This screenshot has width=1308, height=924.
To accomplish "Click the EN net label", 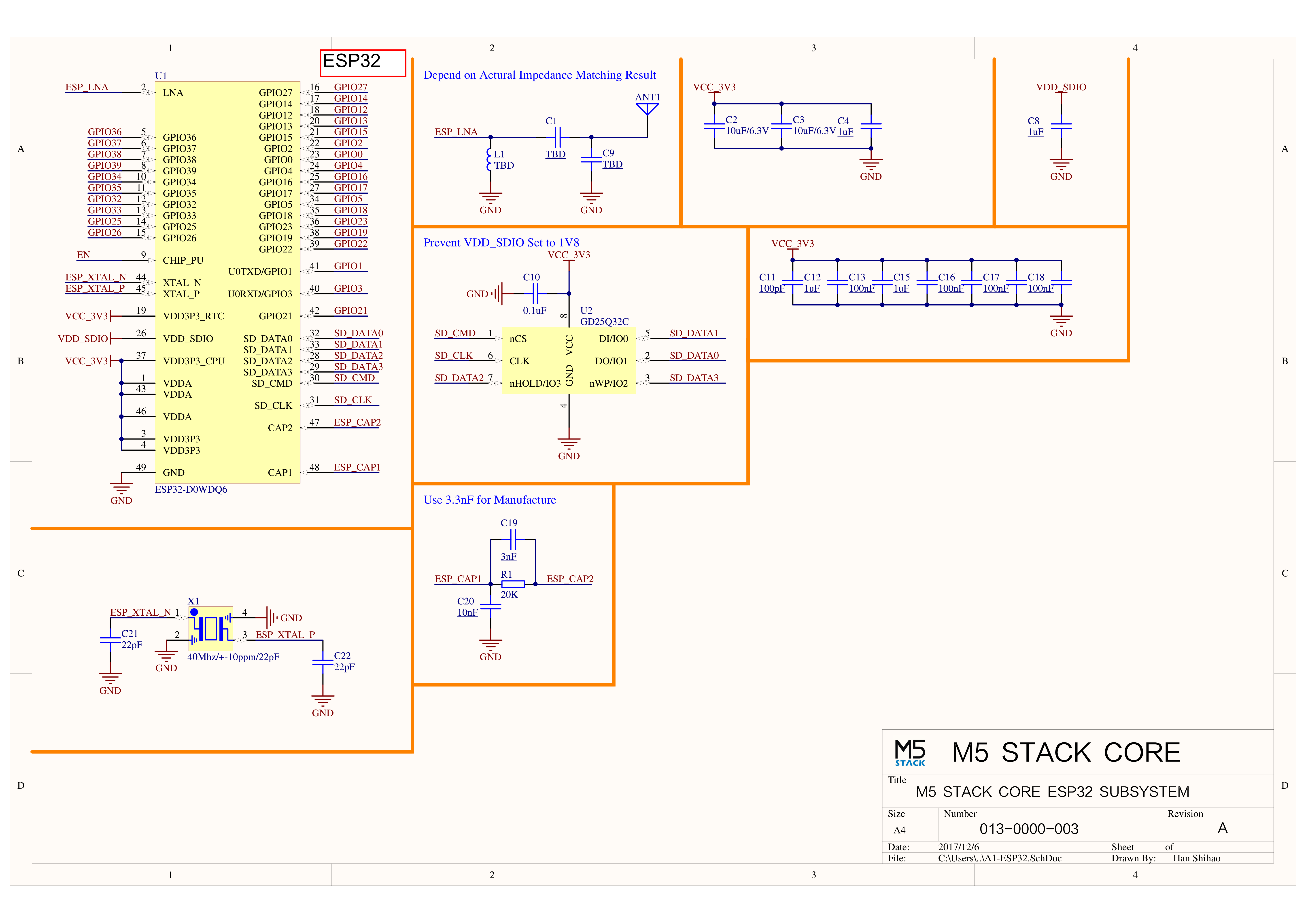I will tap(83, 255).
